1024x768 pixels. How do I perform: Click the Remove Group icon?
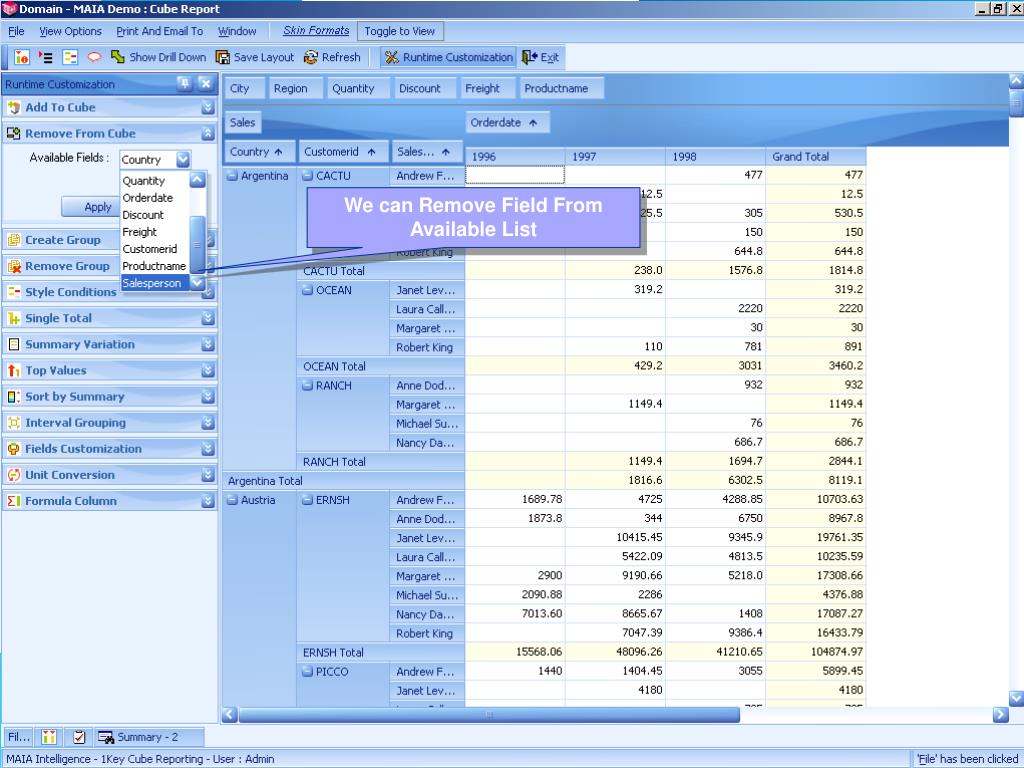(14, 266)
